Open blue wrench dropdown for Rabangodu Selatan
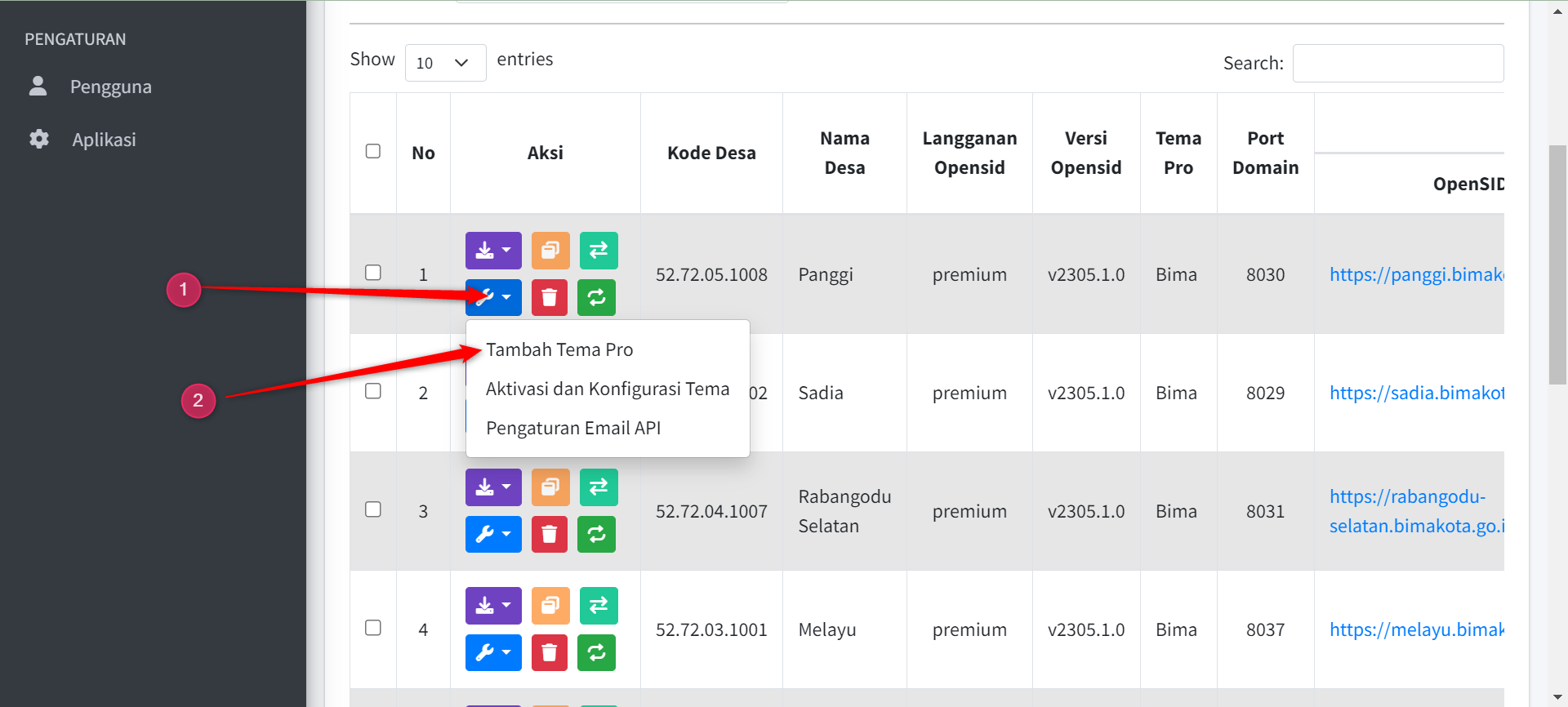The height and width of the screenshot is (707, 1568). click(493, 534)
